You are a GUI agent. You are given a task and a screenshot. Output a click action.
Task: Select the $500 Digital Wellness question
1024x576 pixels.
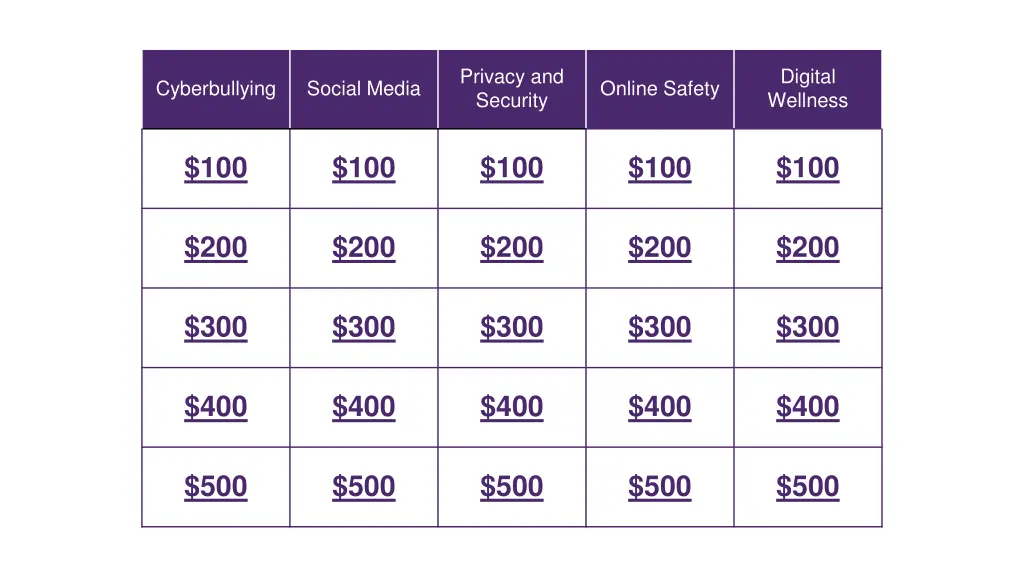807,487
